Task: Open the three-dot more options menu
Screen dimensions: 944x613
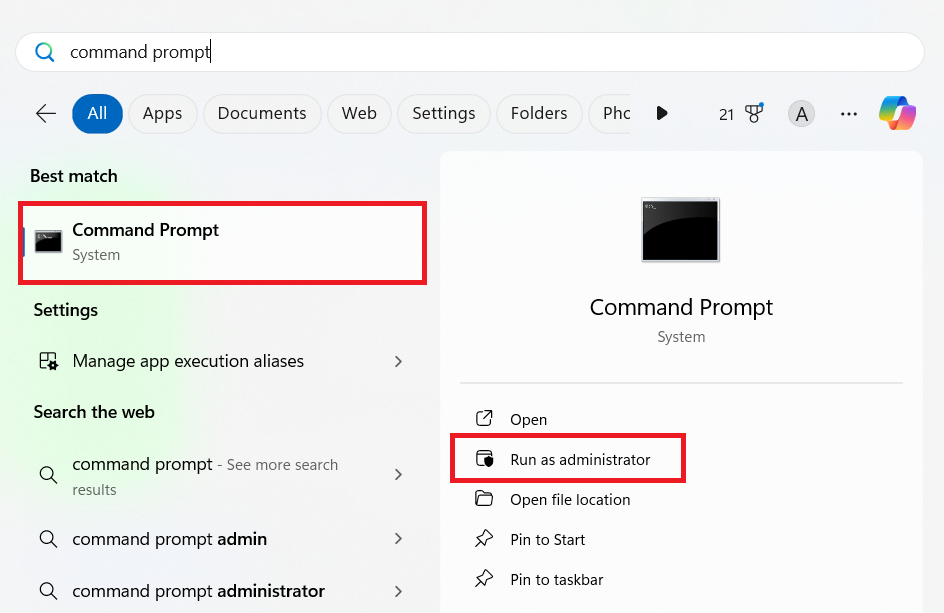Action: click(x=849, y=114)
